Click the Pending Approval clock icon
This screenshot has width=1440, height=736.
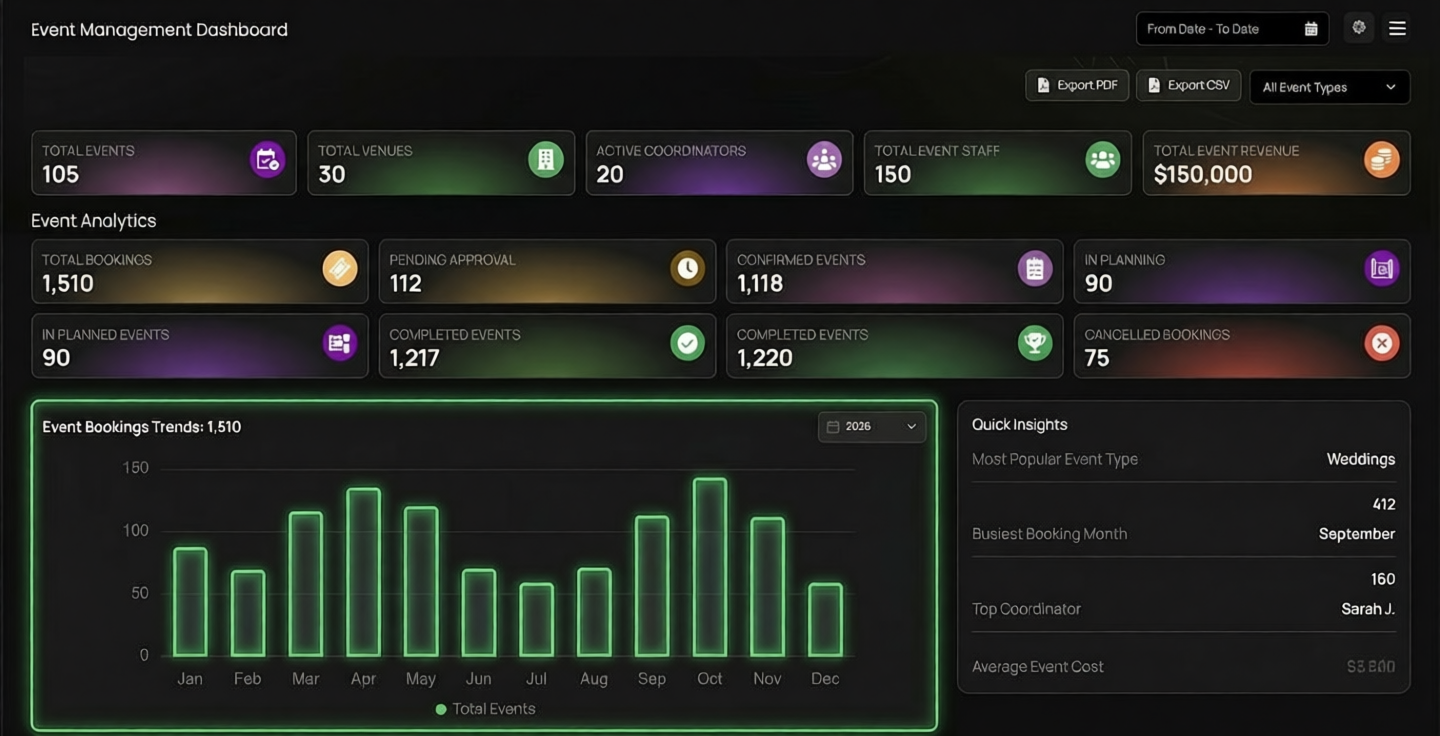pyautogui.click(x=687, y=268)
